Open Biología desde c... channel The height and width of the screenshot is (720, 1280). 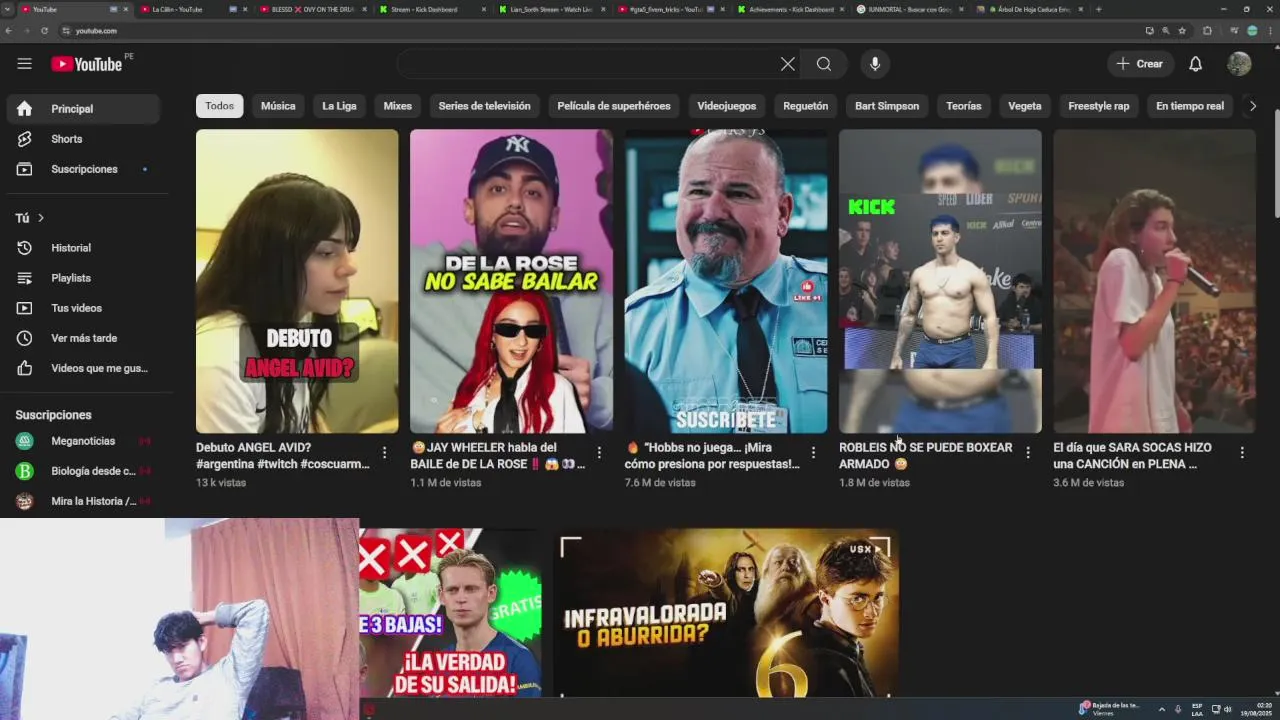click(x=83, y=471)
